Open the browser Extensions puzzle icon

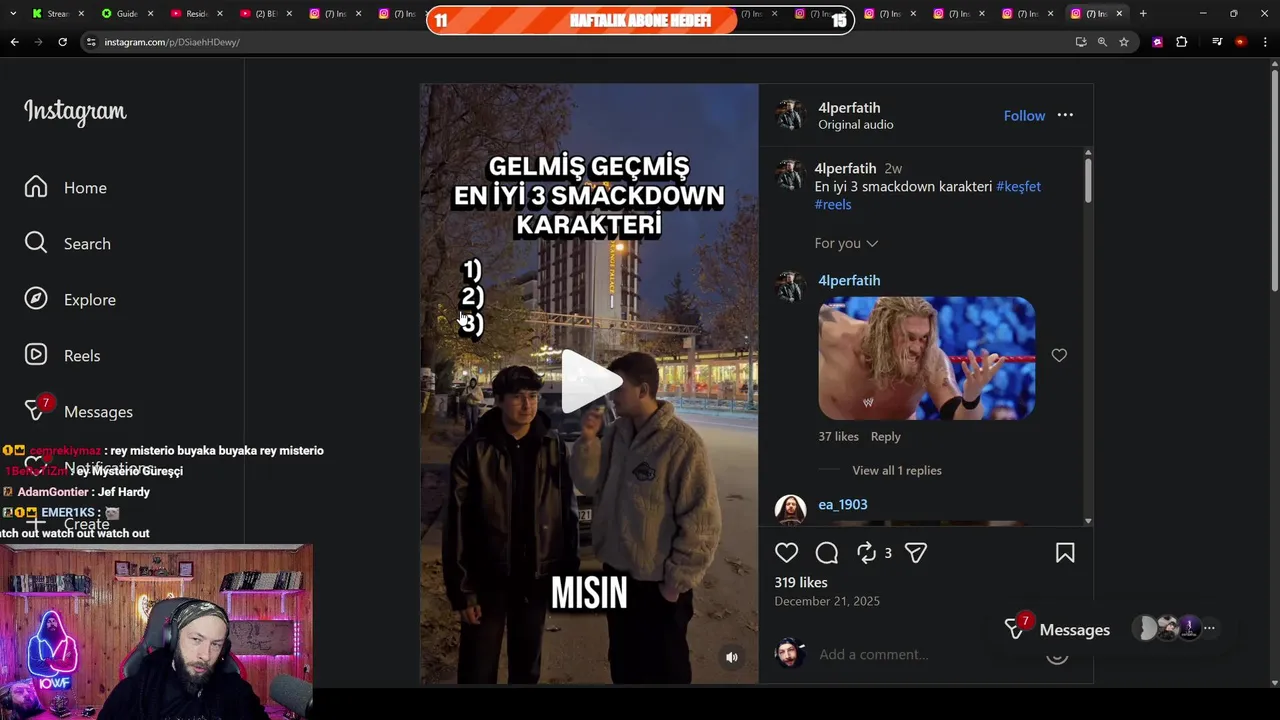[x=1181, y=42]
